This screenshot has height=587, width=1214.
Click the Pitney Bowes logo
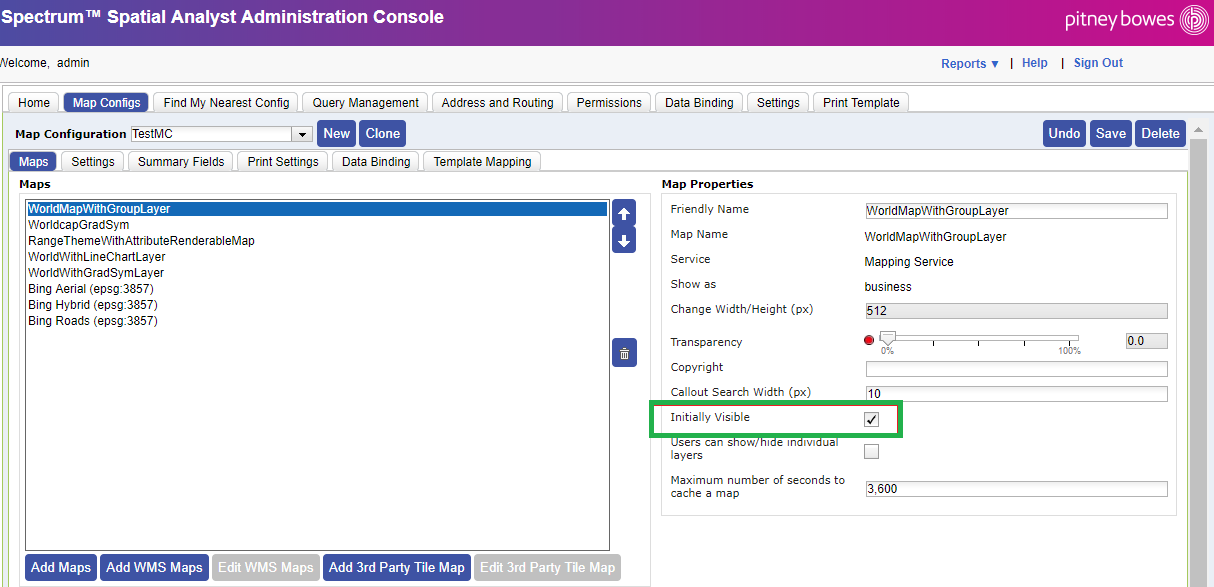pyautogui.click(x=1136, y=20)
